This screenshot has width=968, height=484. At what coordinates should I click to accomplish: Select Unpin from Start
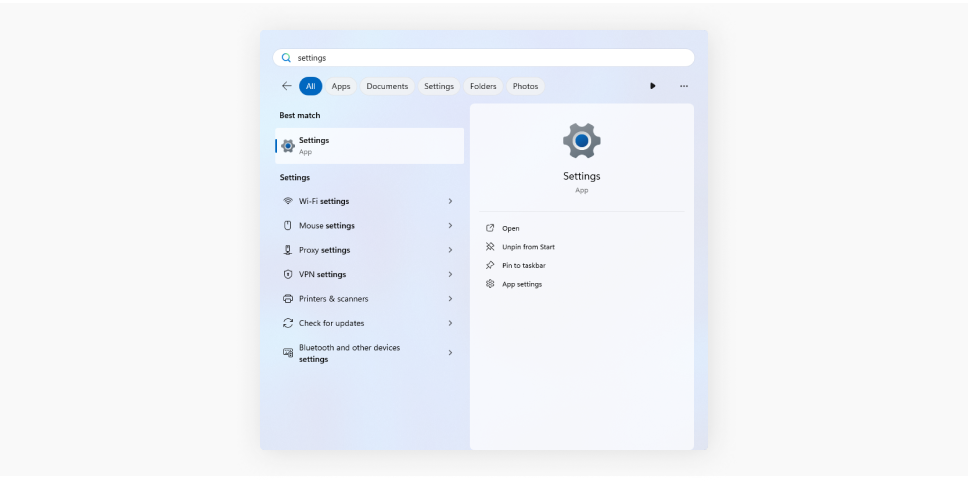coord(528,247)
